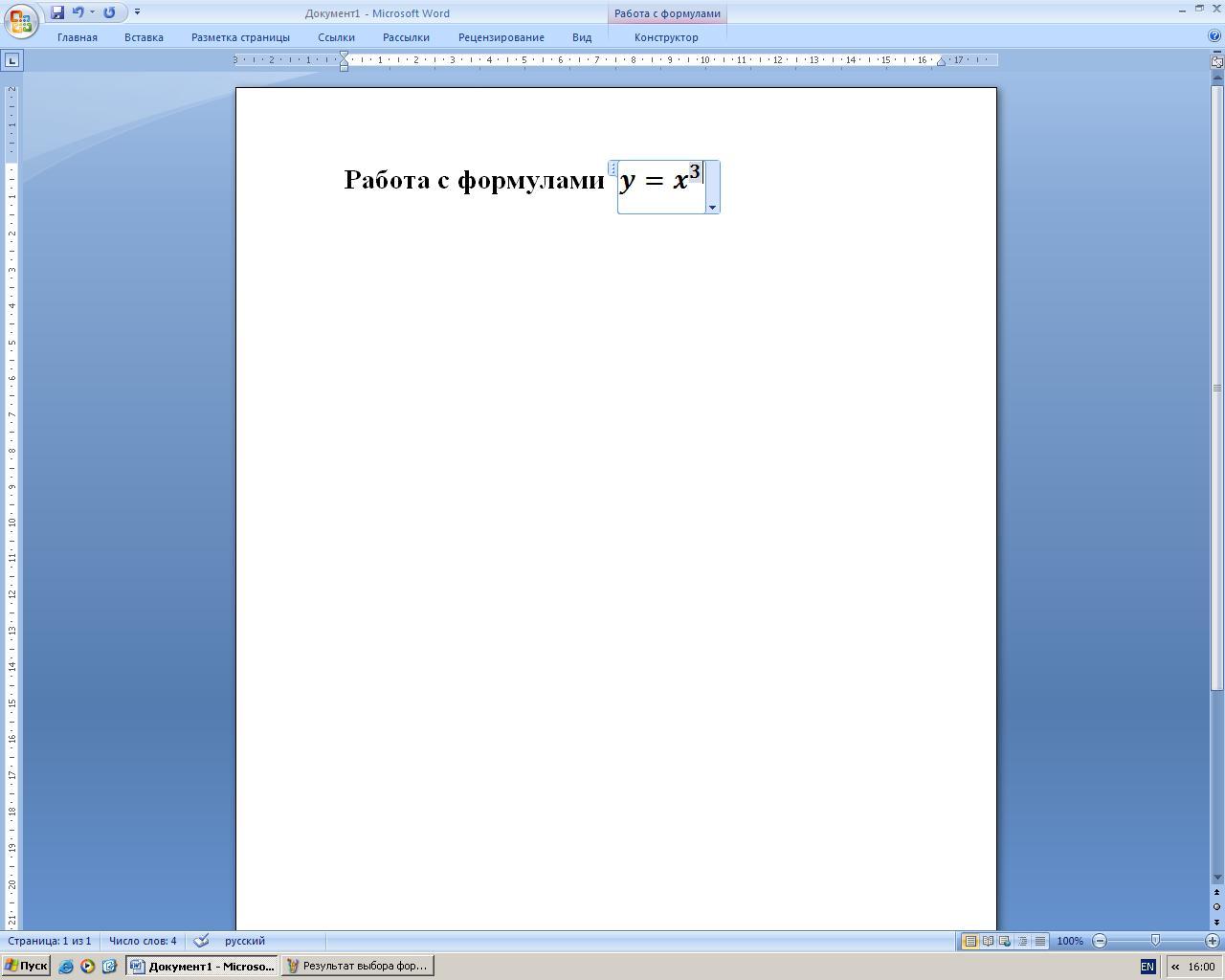Switch to the Вид tab
This screenshot has height=980, width=1225.
pyautogui.click(x=582, y=37)
